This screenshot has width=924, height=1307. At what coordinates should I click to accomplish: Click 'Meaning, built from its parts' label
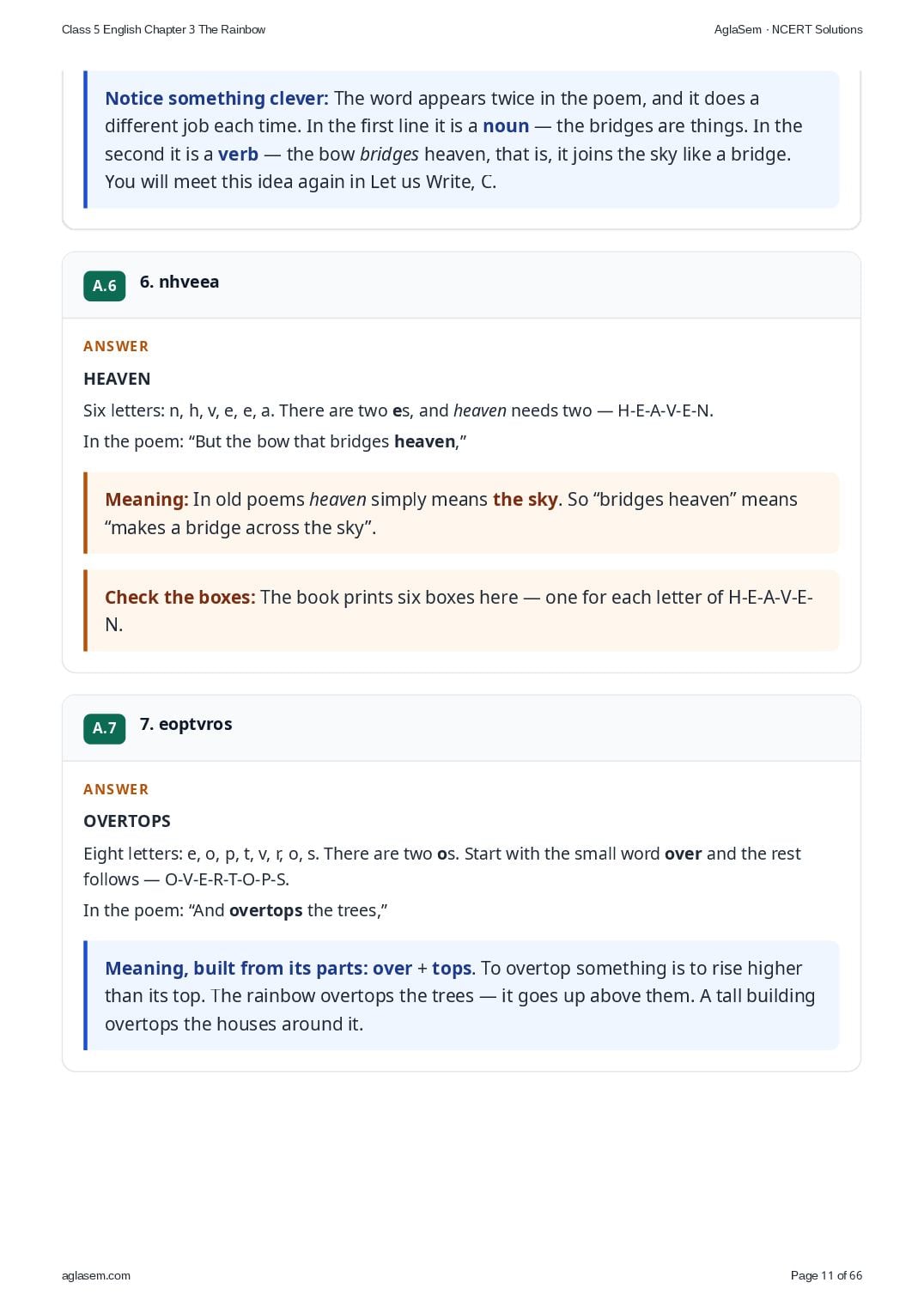[x=234, y=969]
